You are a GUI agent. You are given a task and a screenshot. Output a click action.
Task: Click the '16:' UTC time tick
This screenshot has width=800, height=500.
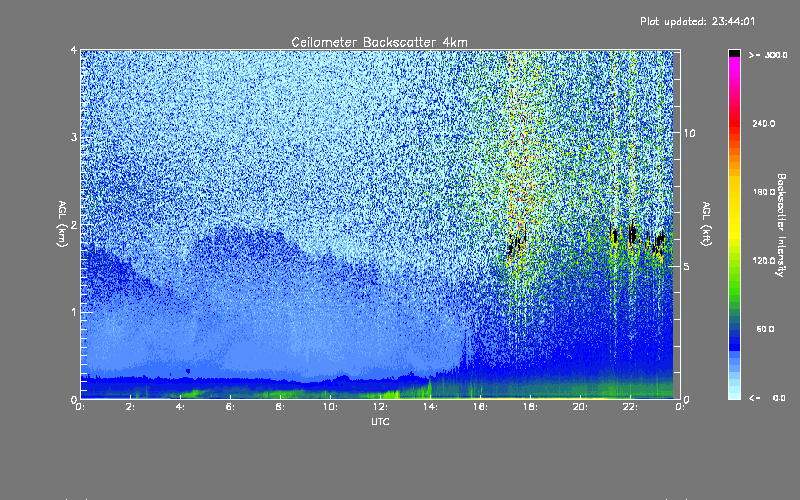(480, 407)
